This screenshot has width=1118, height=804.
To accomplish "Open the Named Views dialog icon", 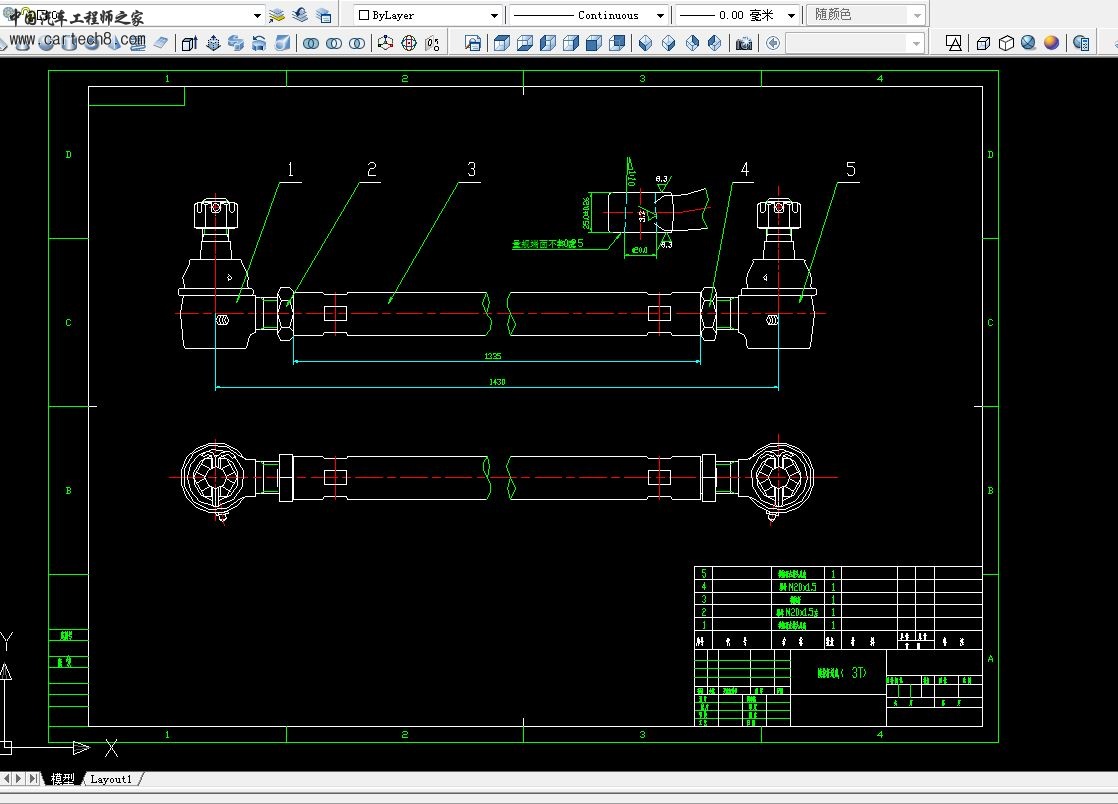I will pos(473,43).
